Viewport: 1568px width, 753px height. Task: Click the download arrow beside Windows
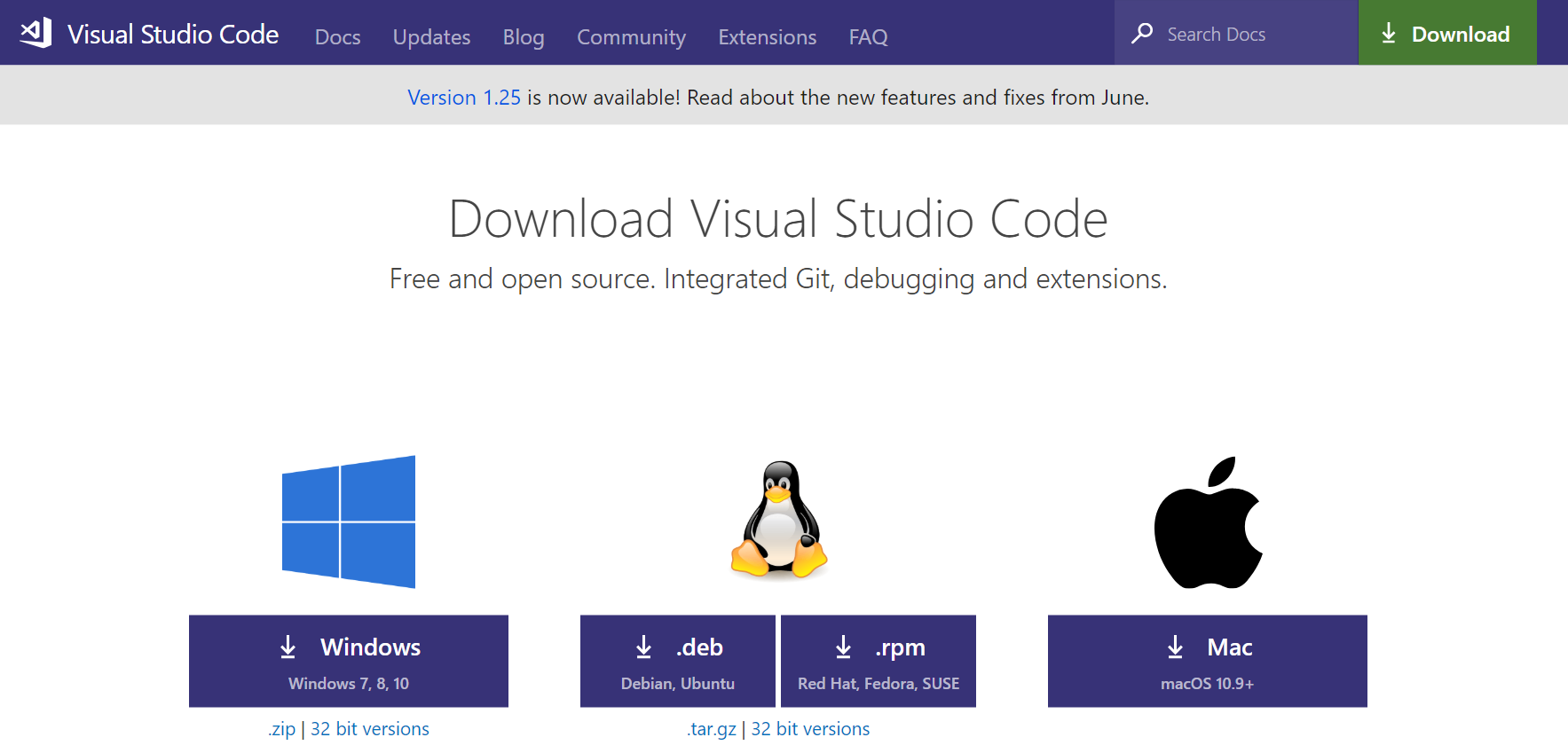point(288,647)
